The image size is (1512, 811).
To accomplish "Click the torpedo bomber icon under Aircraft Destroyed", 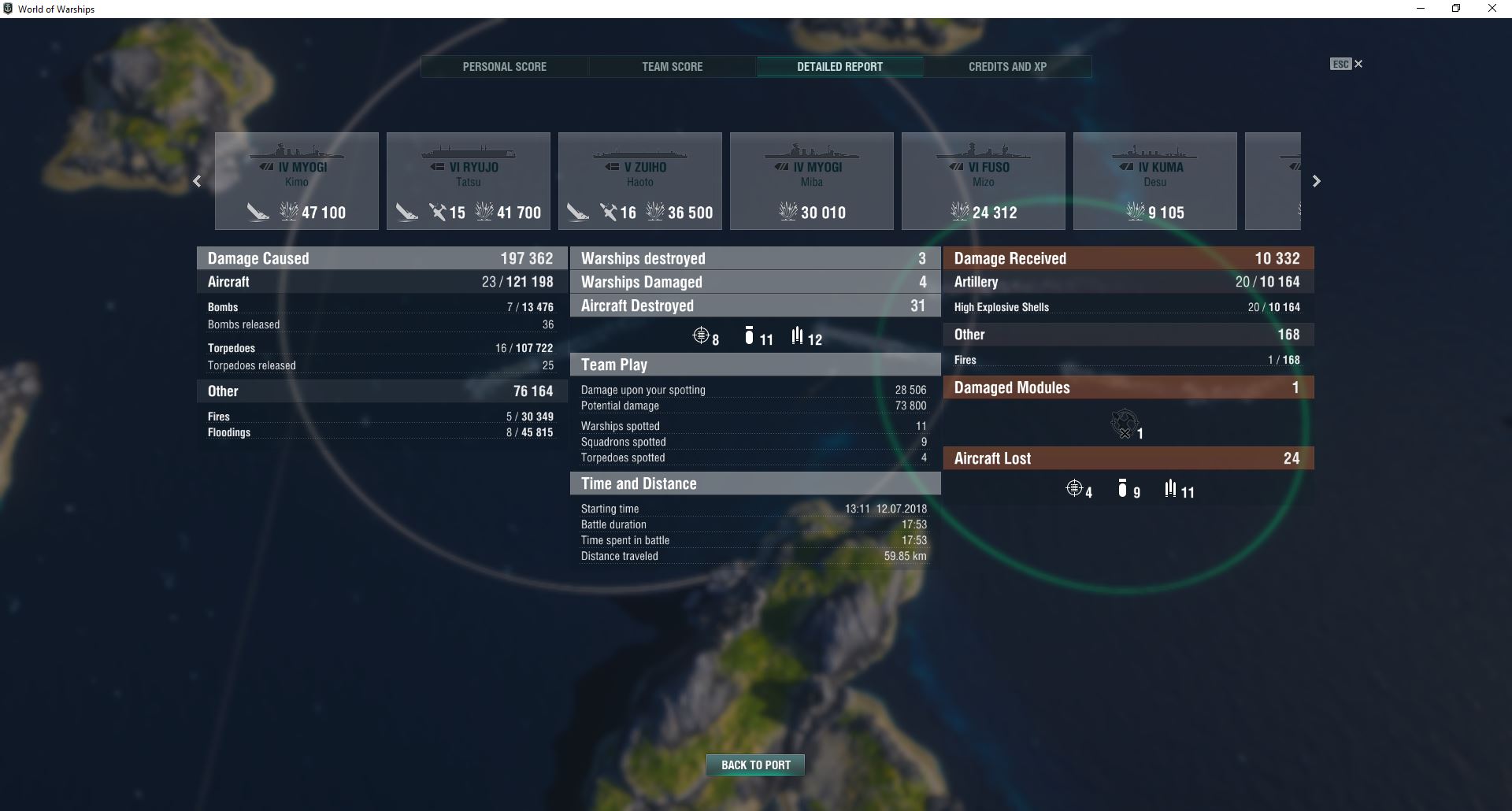I will coord(797,336).
